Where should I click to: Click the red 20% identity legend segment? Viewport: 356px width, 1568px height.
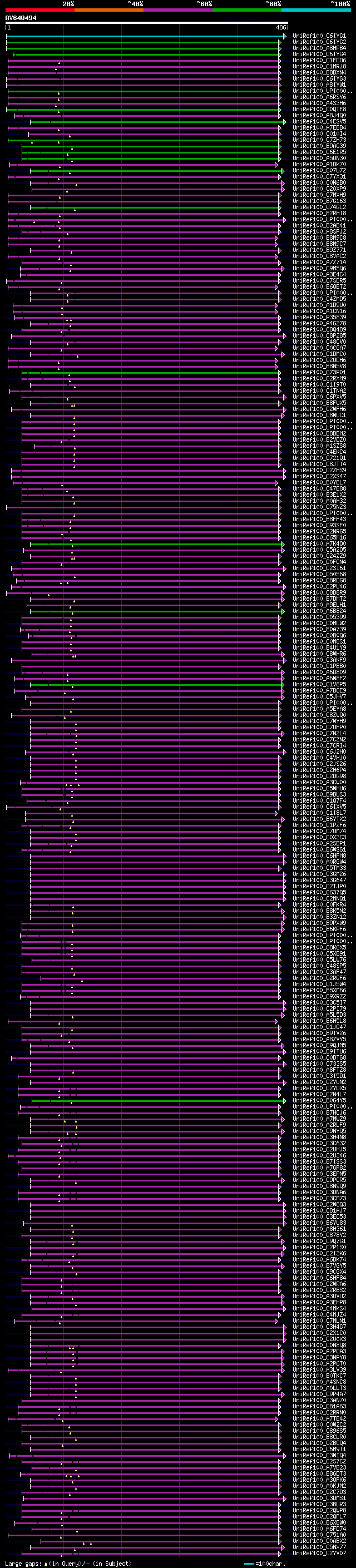39,10
